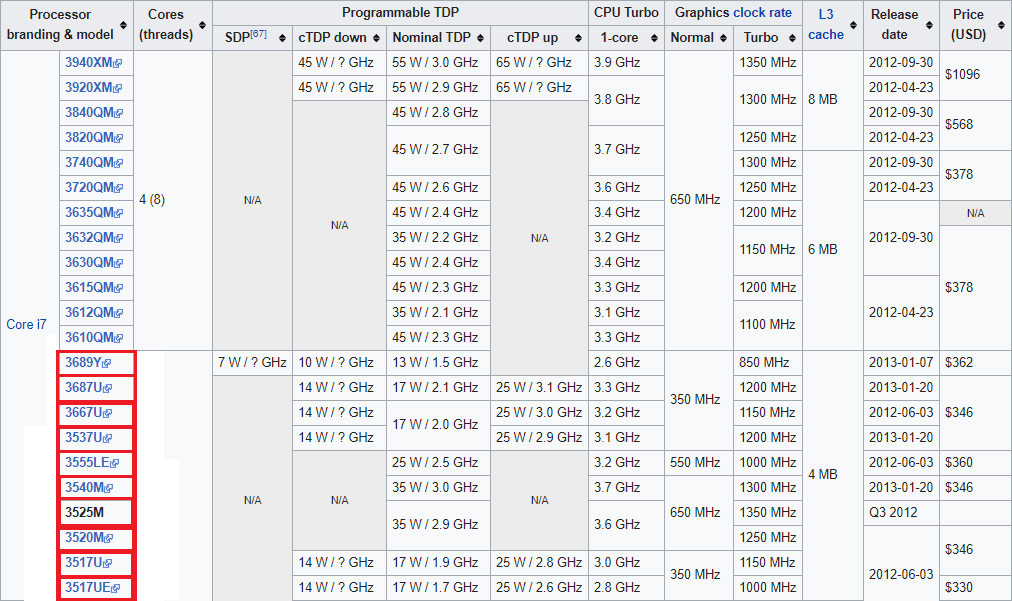This screenshot has height=601, width=1012.
Task: Click the 7 W / ? GHz SDP cell
Action: pos(252,363)
